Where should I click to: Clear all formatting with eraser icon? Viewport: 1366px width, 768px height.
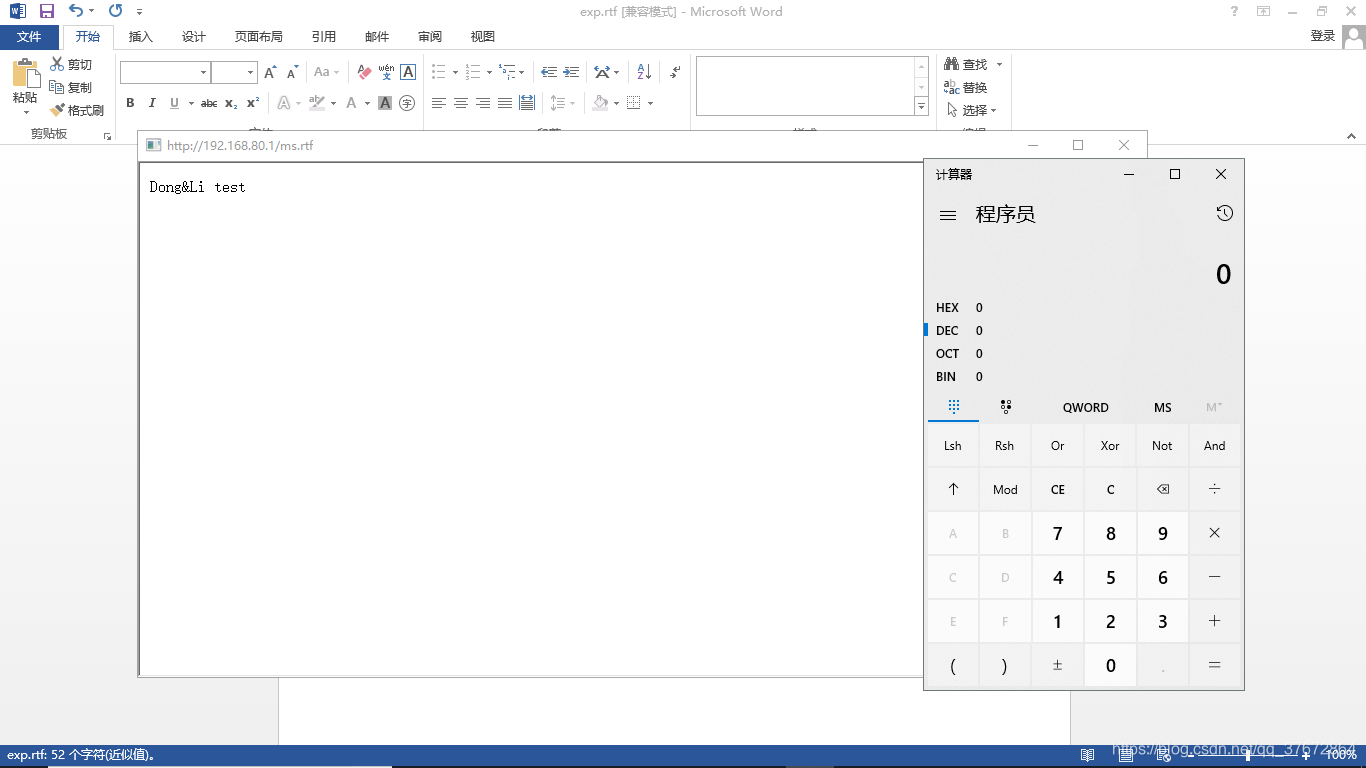click(x=364, y=72)
